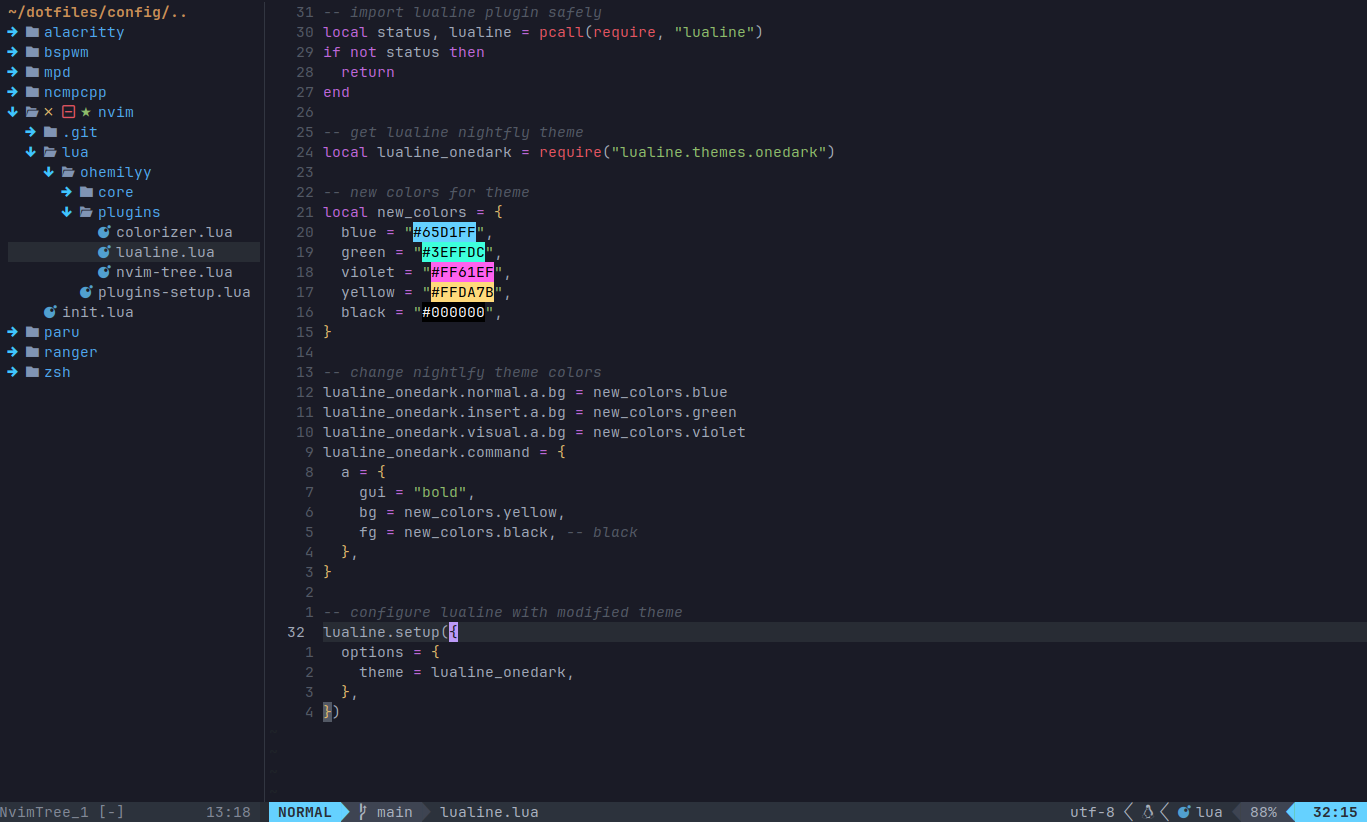Click the lua open folder icon
Screen dimensions: 1367x822
(x=50, y=152)
